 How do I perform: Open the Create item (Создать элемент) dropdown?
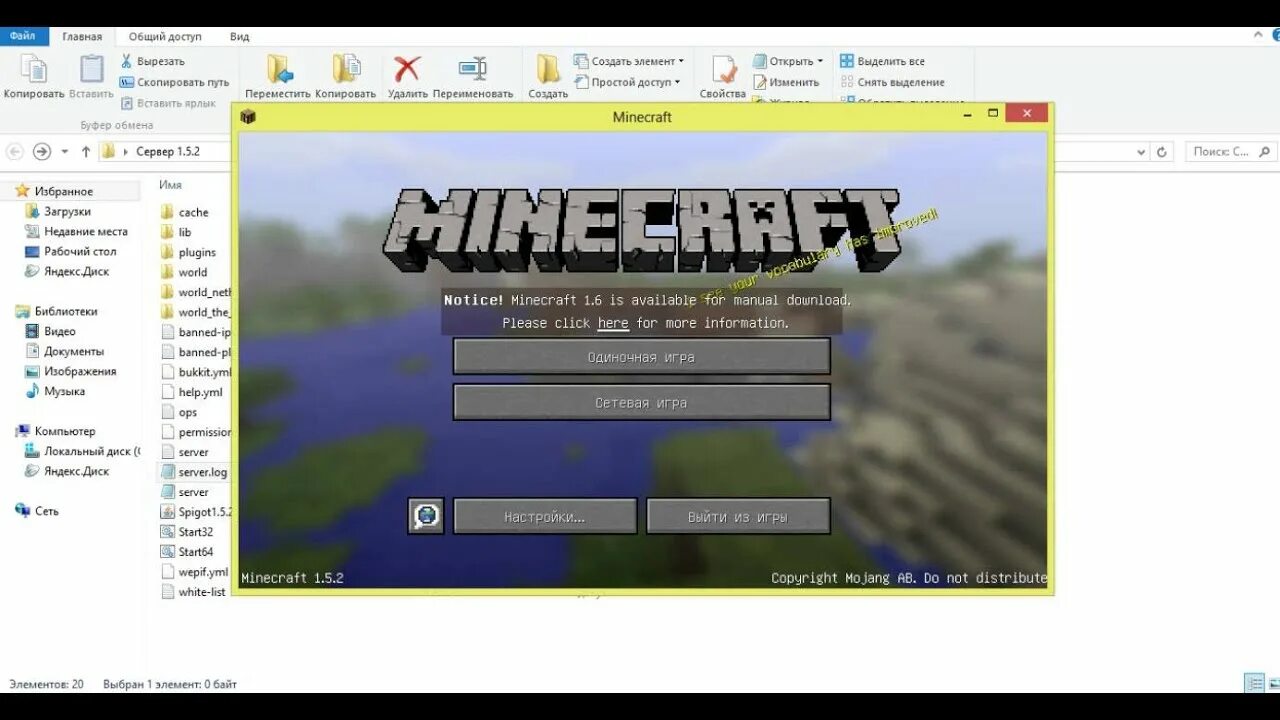tap(629, 61)
